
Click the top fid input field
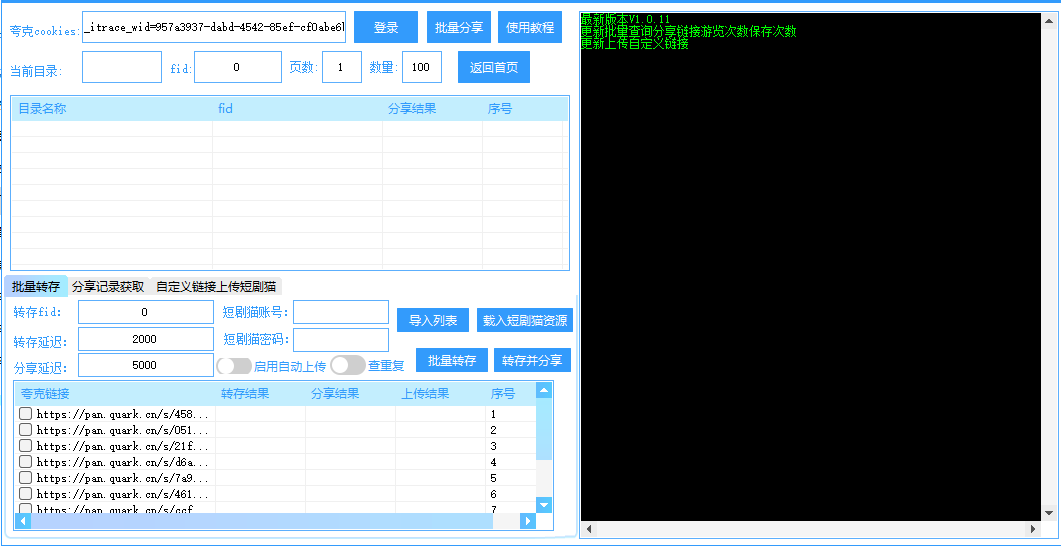point(238,67)
